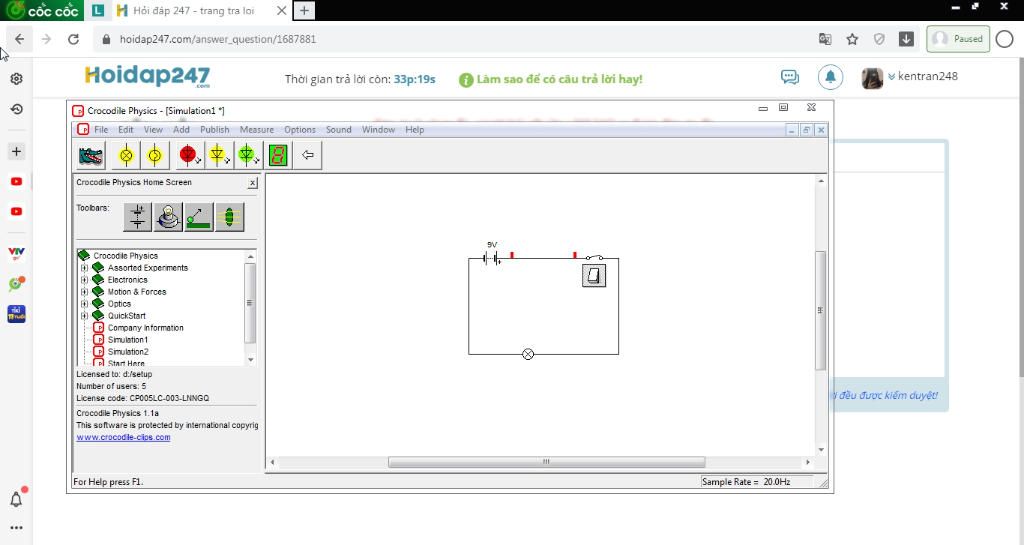Open the Publish menu
The image size is (1024, 545).
tap(215, 129)
